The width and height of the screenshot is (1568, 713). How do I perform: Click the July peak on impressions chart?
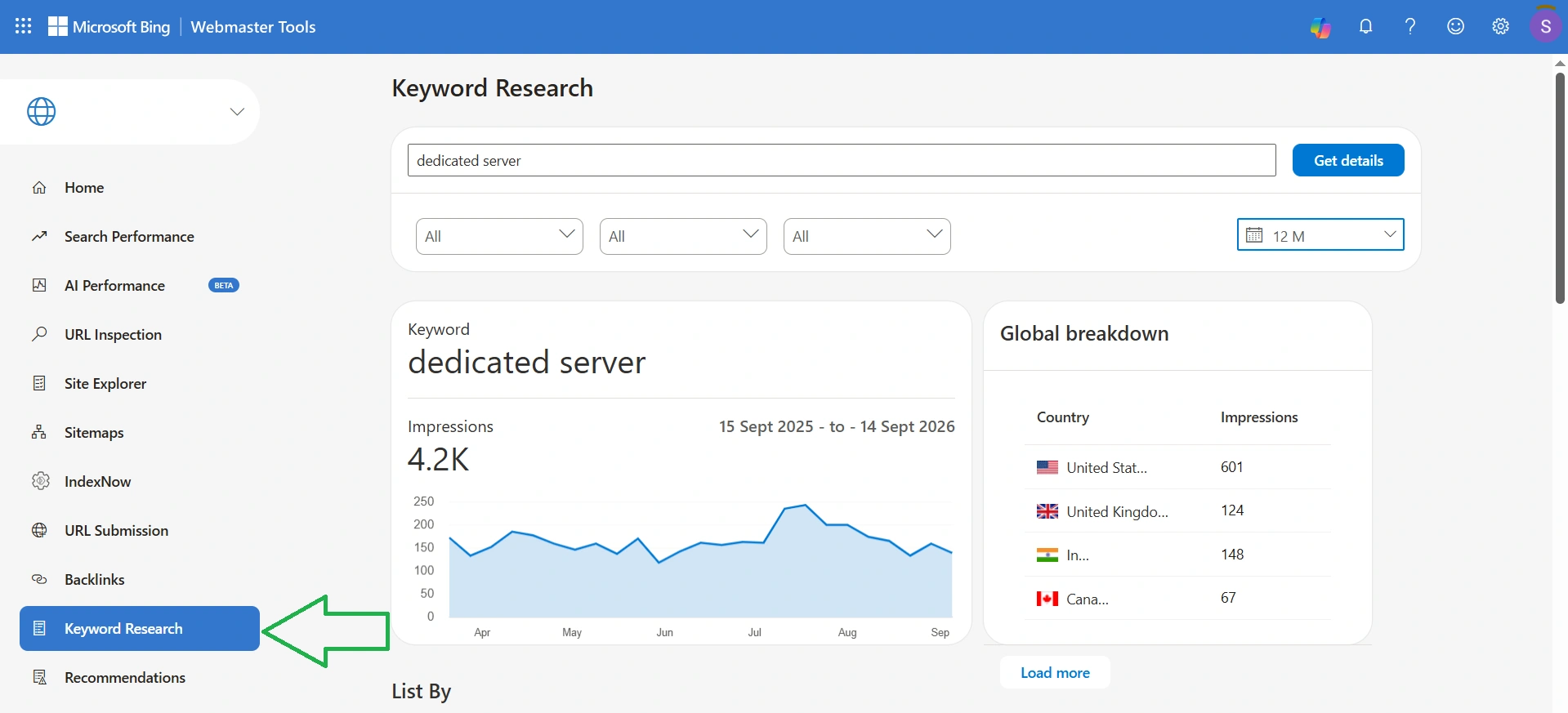point(805,506)
